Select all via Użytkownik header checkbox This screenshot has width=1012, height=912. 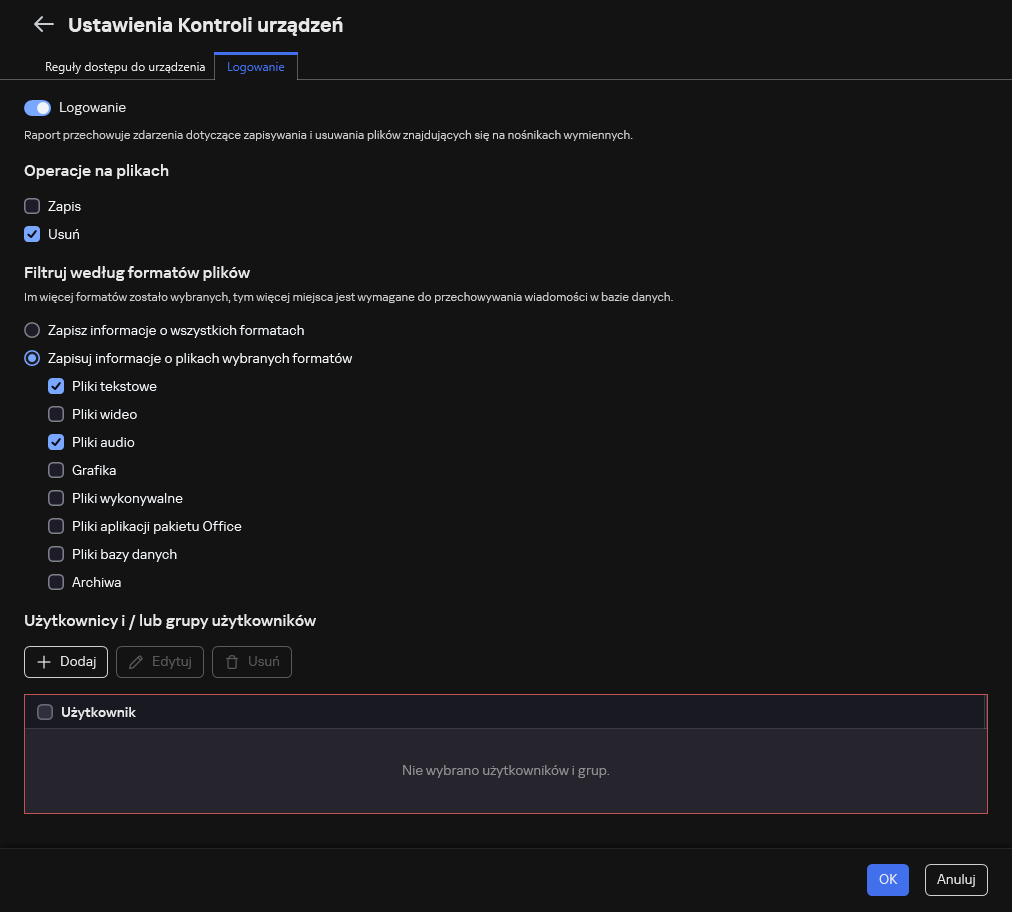pyautogui.click(x=45, y=712)
